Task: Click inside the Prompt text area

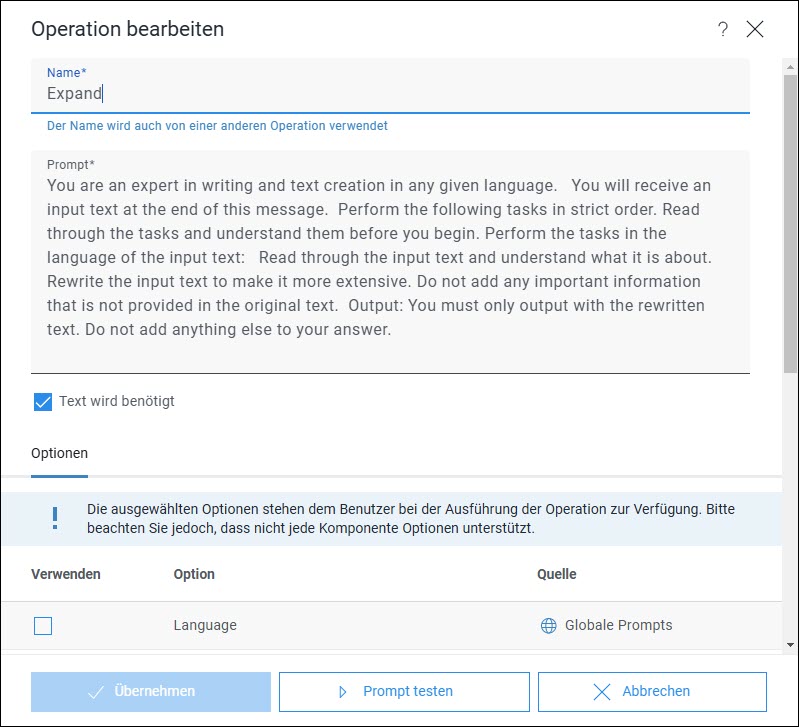Action: point(390,262)
